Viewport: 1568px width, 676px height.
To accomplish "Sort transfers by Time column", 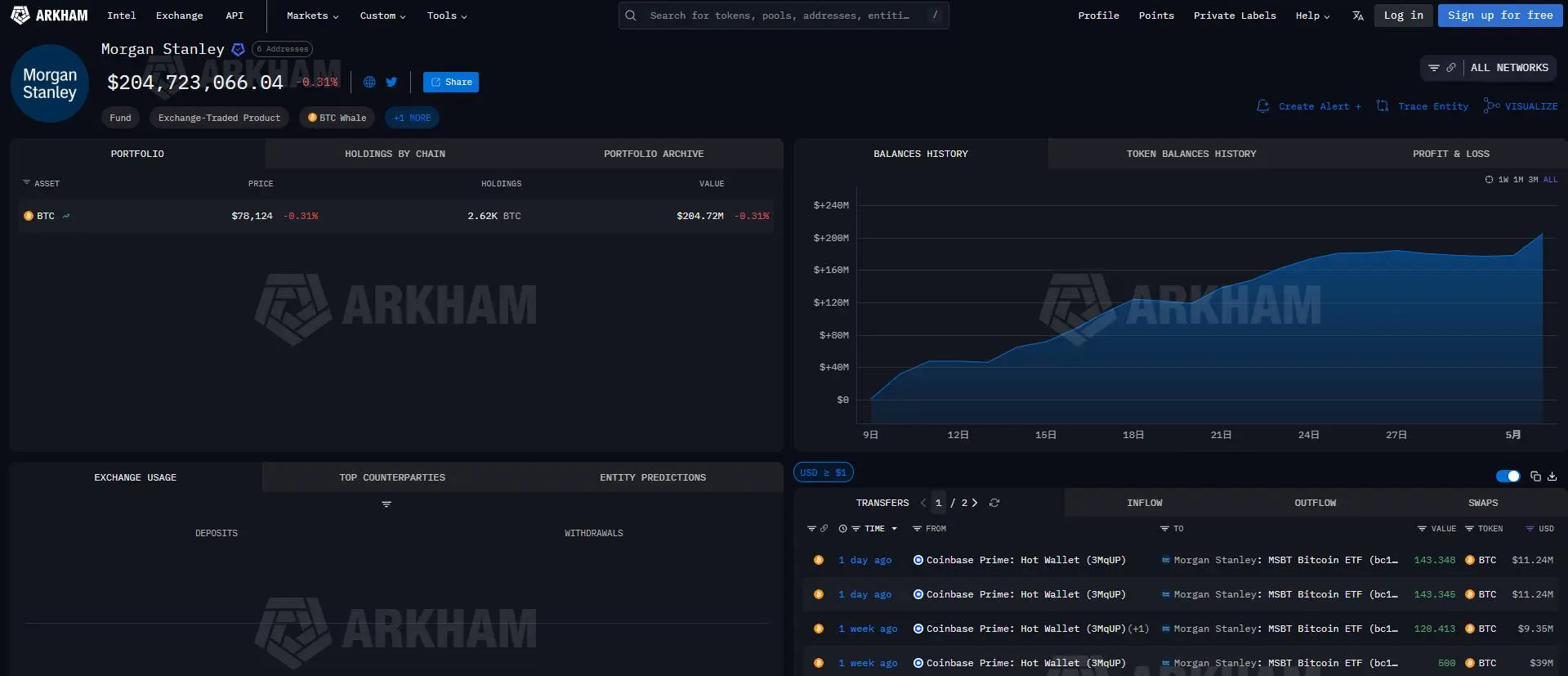I will pyautogui.click(x=874, y=529).
